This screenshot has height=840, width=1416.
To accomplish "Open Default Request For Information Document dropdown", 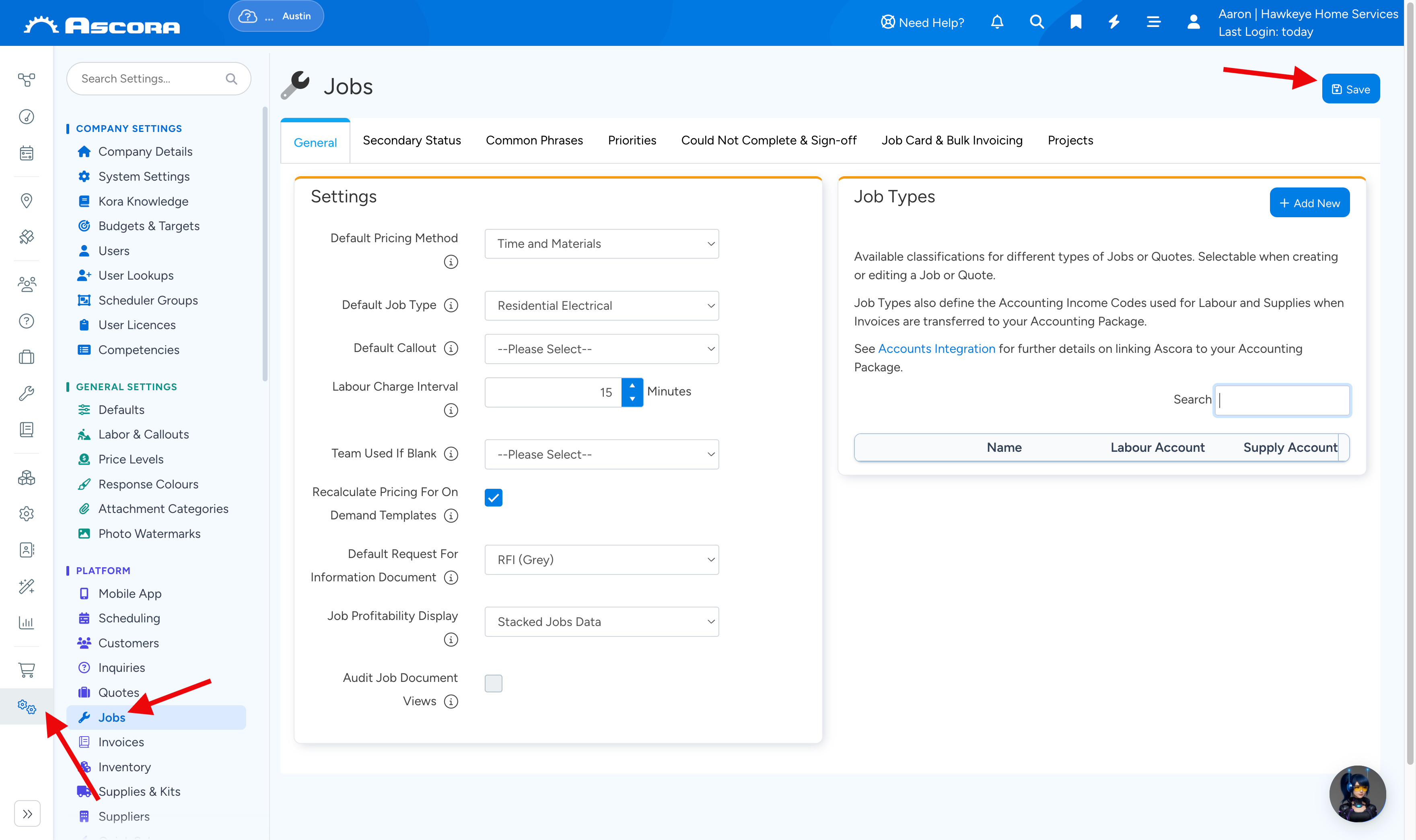I will click(x=602, y=560).
